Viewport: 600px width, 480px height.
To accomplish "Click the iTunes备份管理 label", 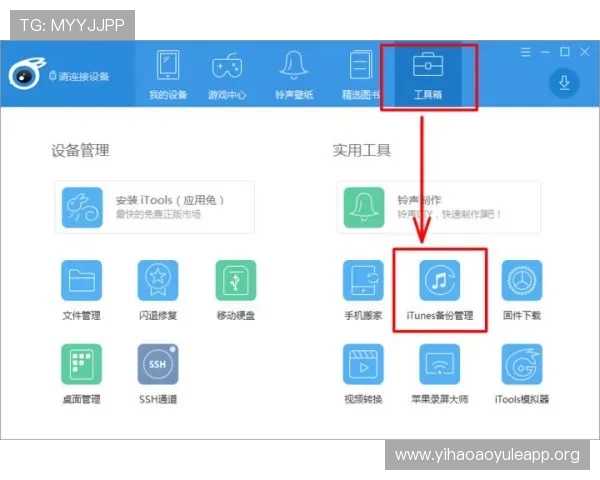I will click(x=440, y=315).
